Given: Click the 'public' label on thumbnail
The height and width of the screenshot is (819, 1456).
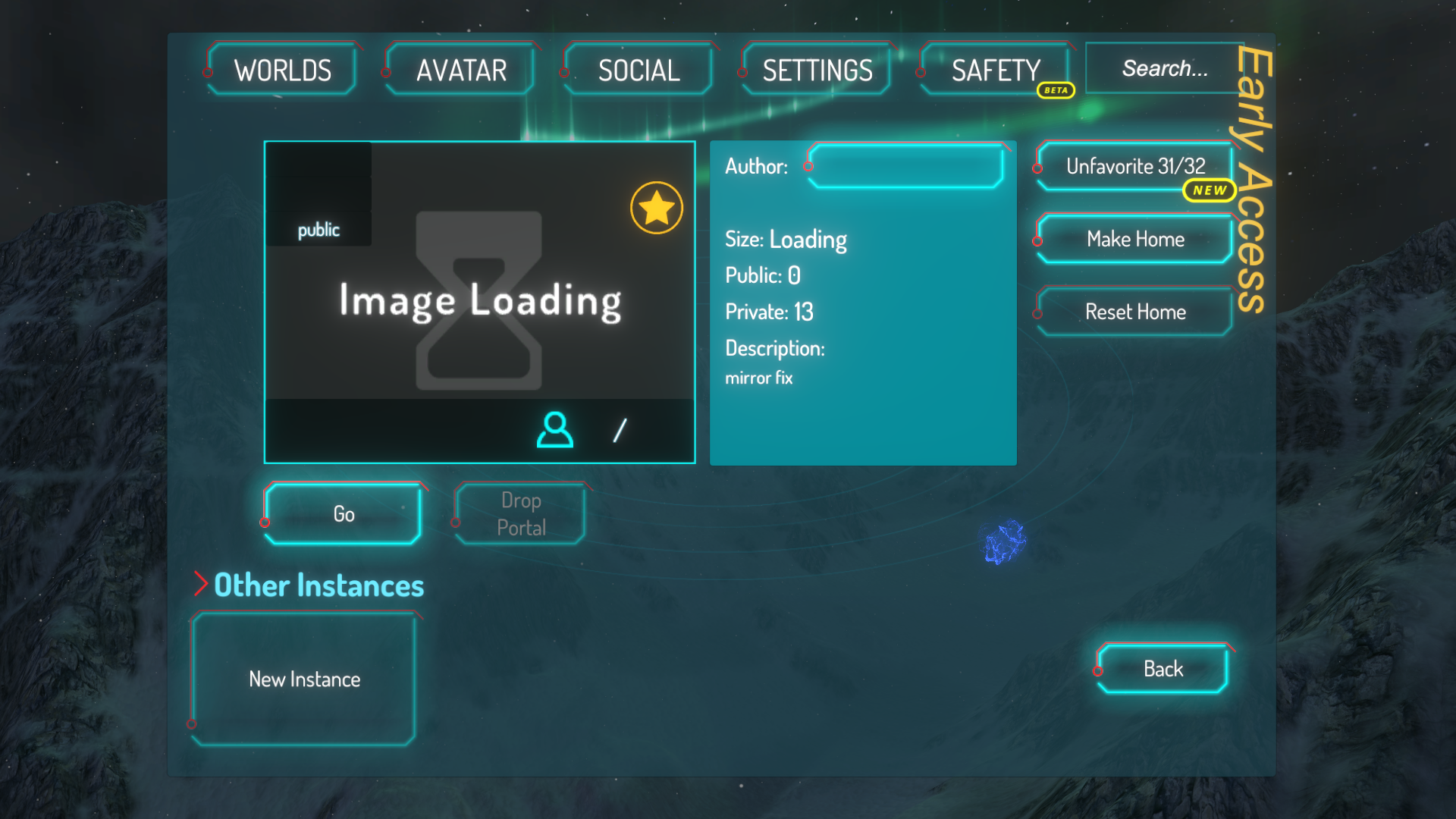Looking at the screenshot, I should click(318, 230).
